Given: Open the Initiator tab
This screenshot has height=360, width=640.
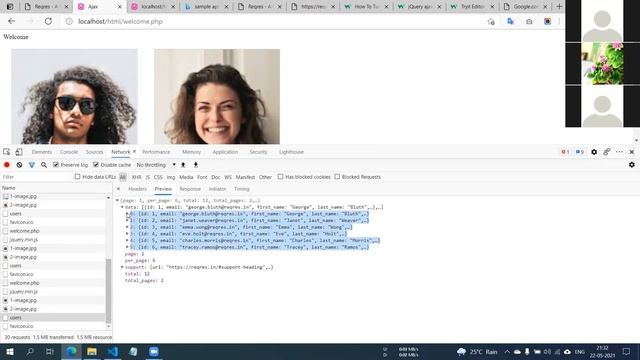Looking at the screenshot, I should [x=217, y=189].
